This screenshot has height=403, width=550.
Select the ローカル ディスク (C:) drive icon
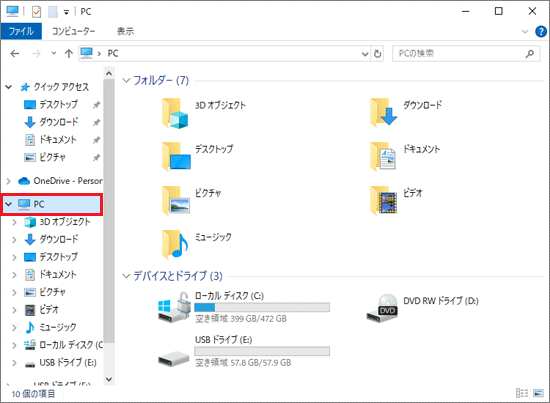(x=174, y=307)
